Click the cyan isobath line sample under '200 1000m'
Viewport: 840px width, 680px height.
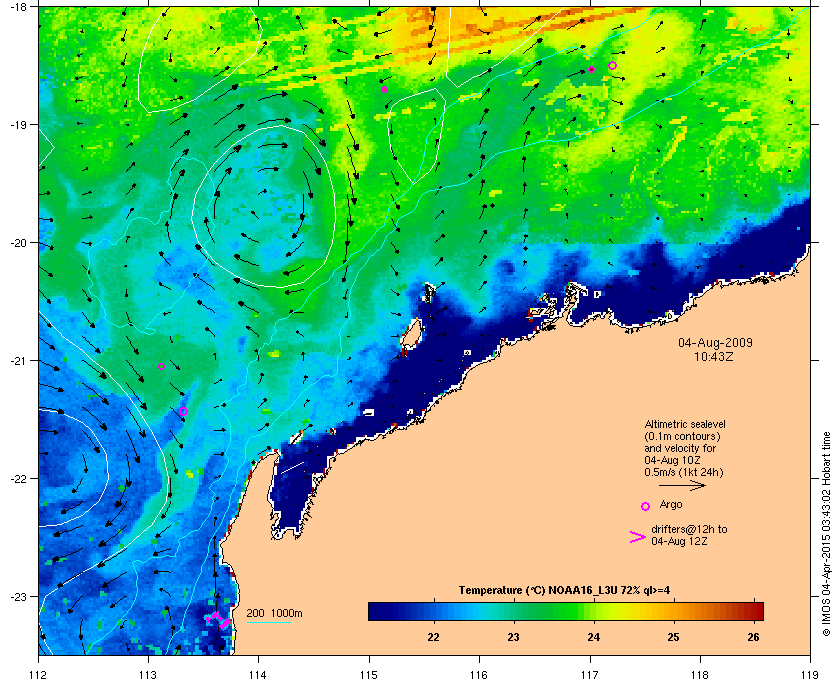point(268,623)
